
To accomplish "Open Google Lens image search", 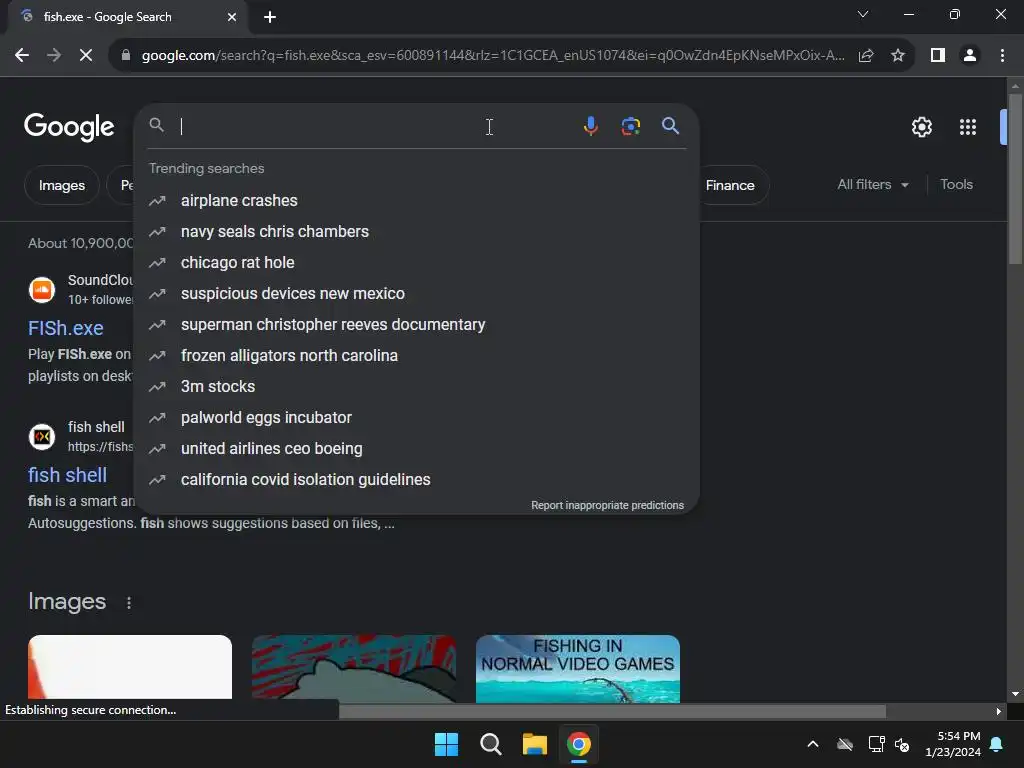I will [631, 126].
